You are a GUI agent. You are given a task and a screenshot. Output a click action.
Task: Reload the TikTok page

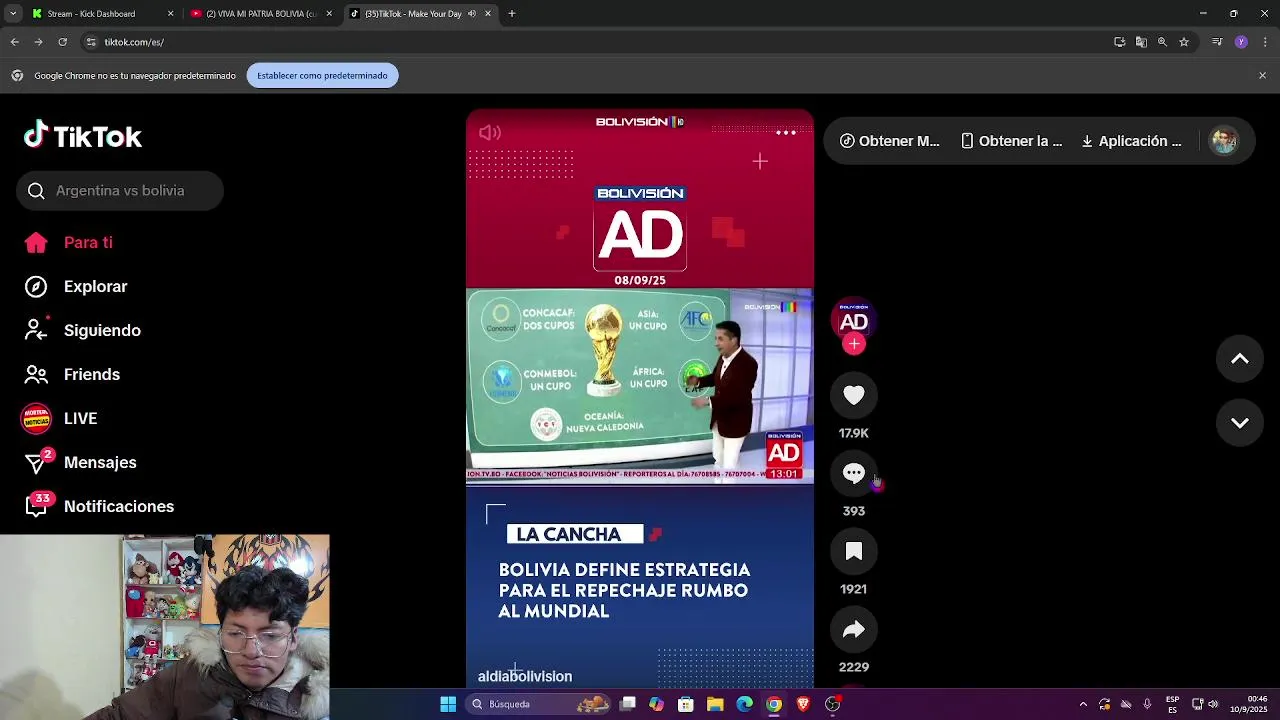[x=62, y=42]
